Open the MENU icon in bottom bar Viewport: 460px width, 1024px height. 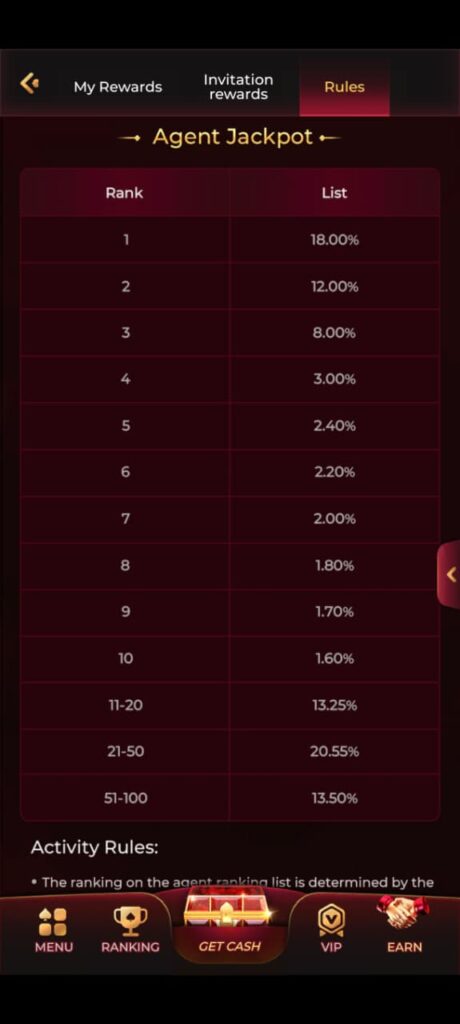53,921
